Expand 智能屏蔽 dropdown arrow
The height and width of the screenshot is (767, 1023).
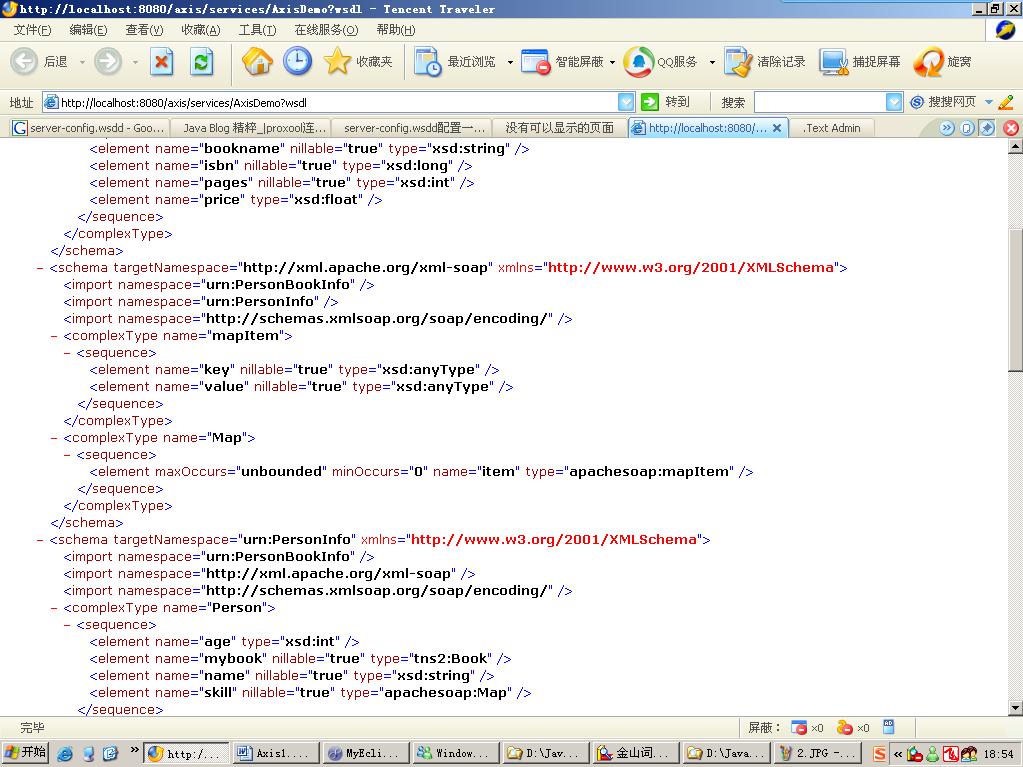point(612,63)
